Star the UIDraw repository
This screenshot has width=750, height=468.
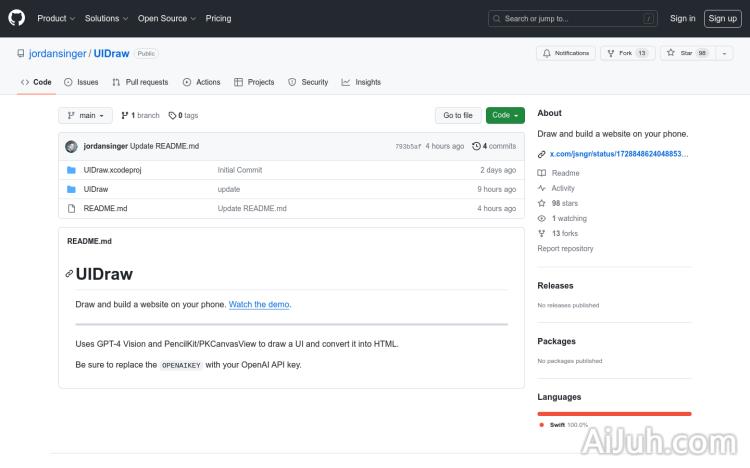tap(680, 53)
